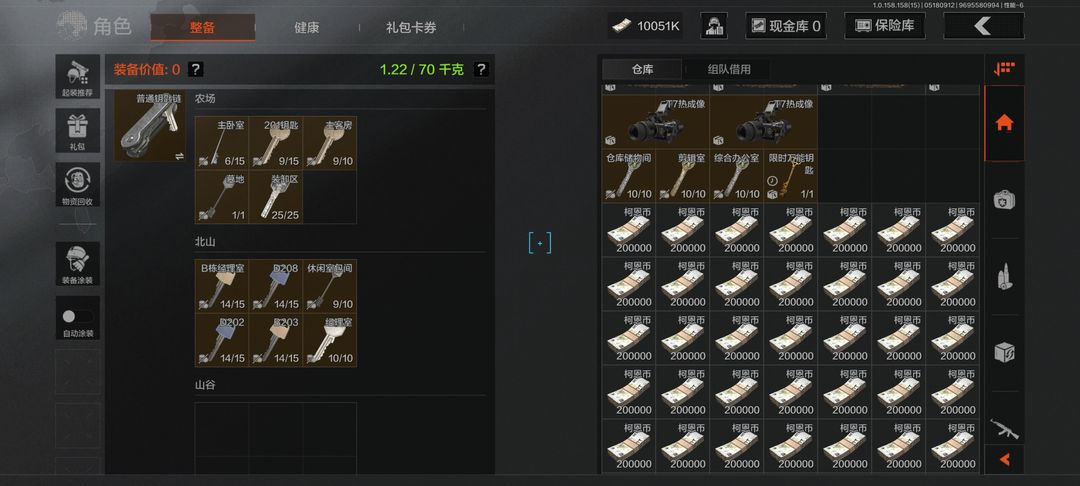Switch to the 健康 tab
1080x486 pixels.
point(307,28)
